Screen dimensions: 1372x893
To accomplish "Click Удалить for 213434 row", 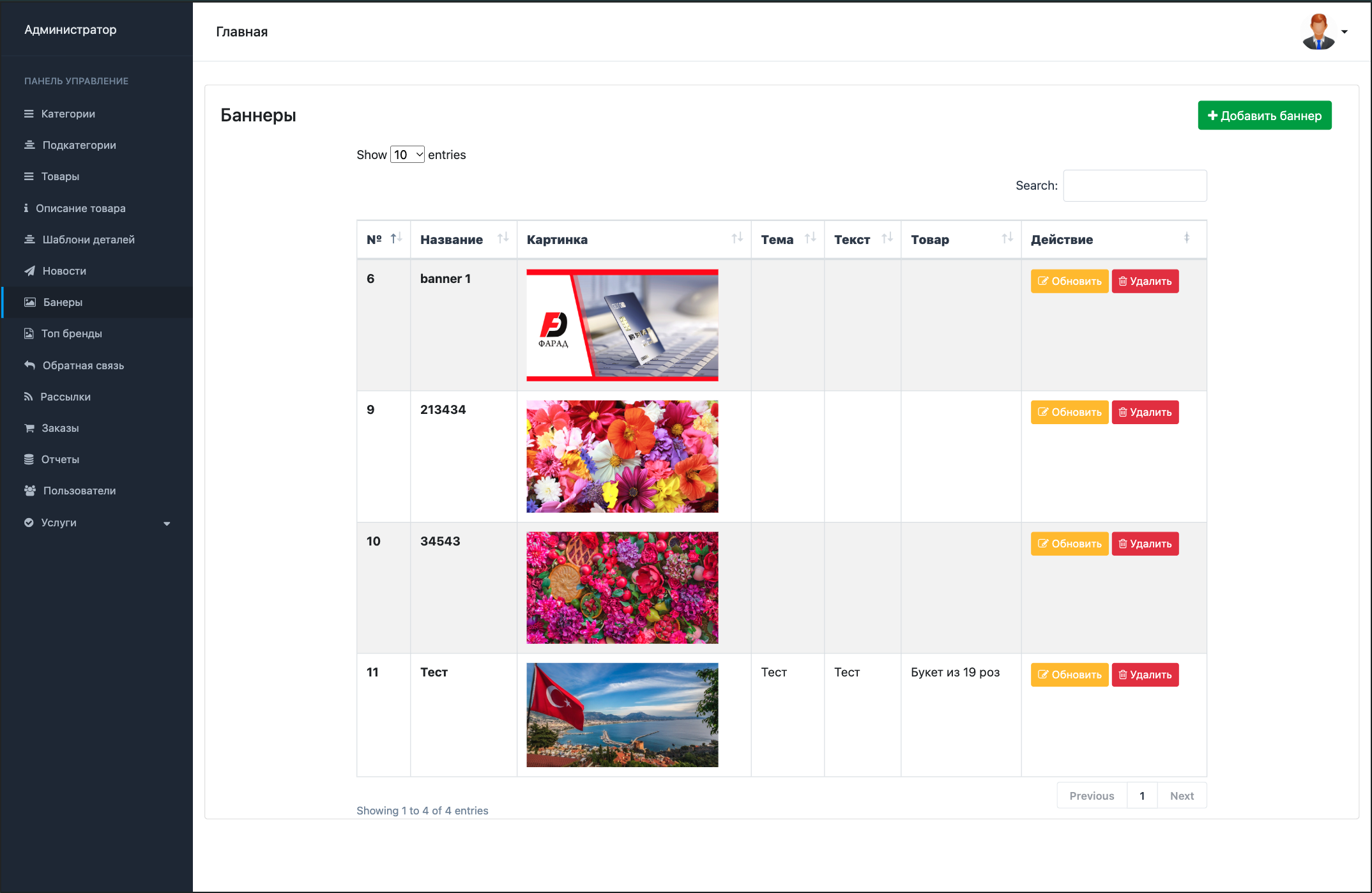I will (1145, 412).
